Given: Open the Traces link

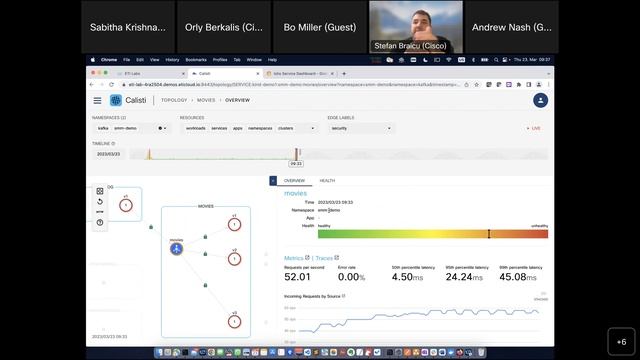Looking at the screenshot, I should (x=324, y=258).
